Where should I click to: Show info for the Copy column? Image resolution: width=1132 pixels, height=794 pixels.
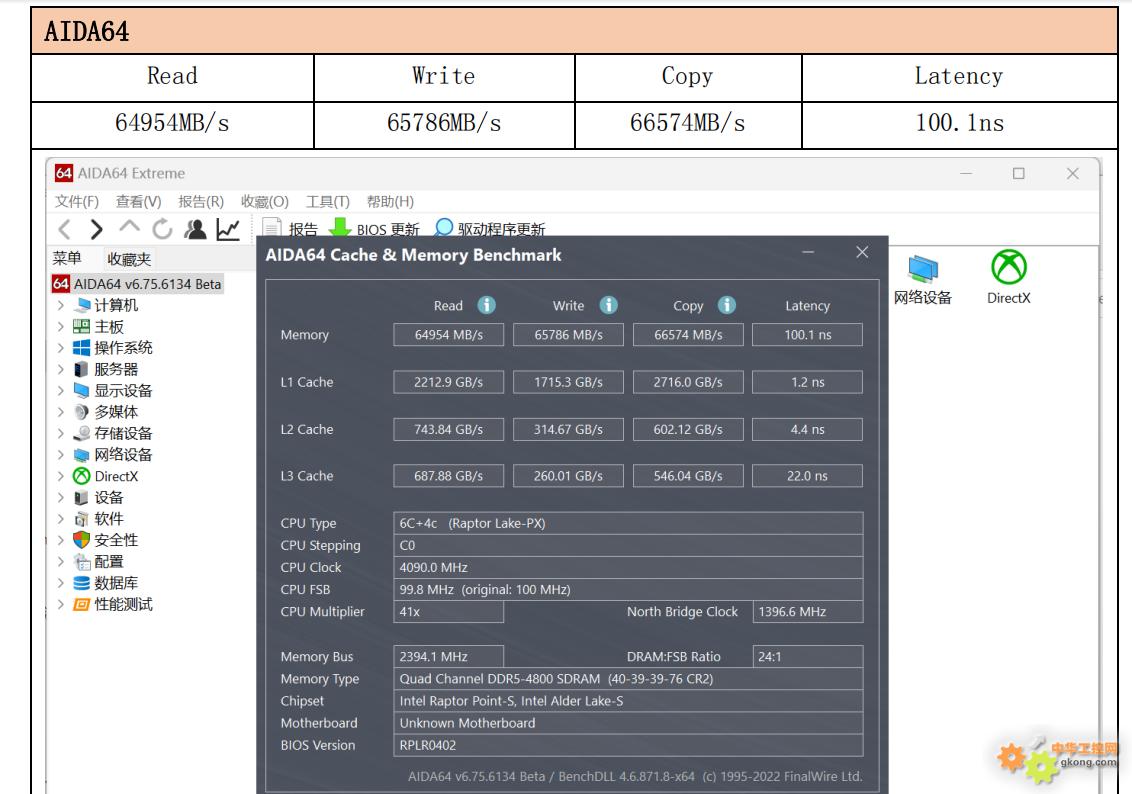click(727, 305)
